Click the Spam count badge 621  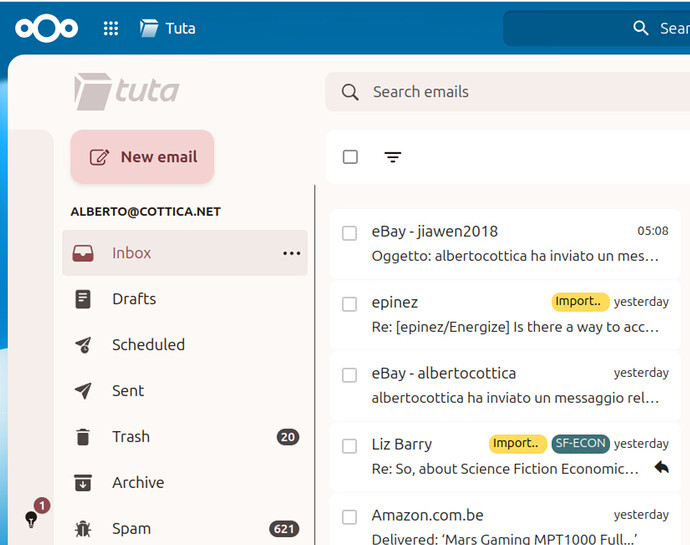pos(284,529)
